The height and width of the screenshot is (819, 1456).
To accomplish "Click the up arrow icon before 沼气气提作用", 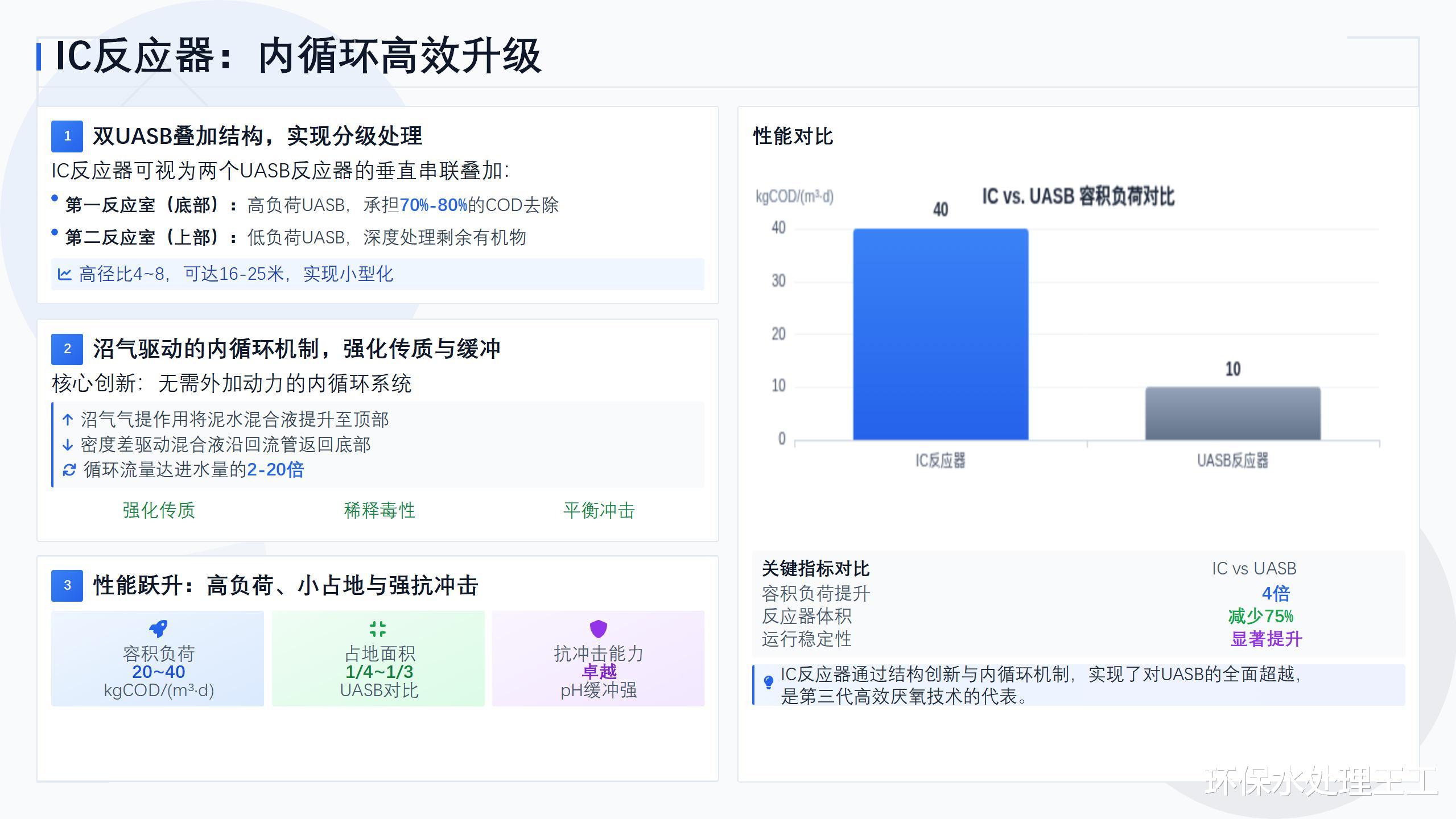I will click(x=68, y=420).
